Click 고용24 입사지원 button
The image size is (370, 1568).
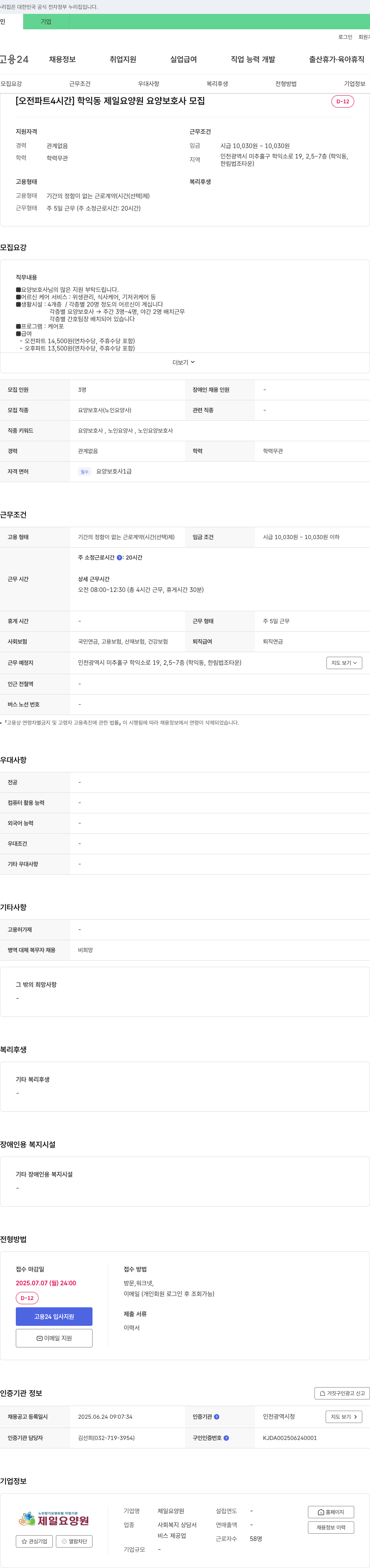pyautogui.click(x=54, y=1316)
